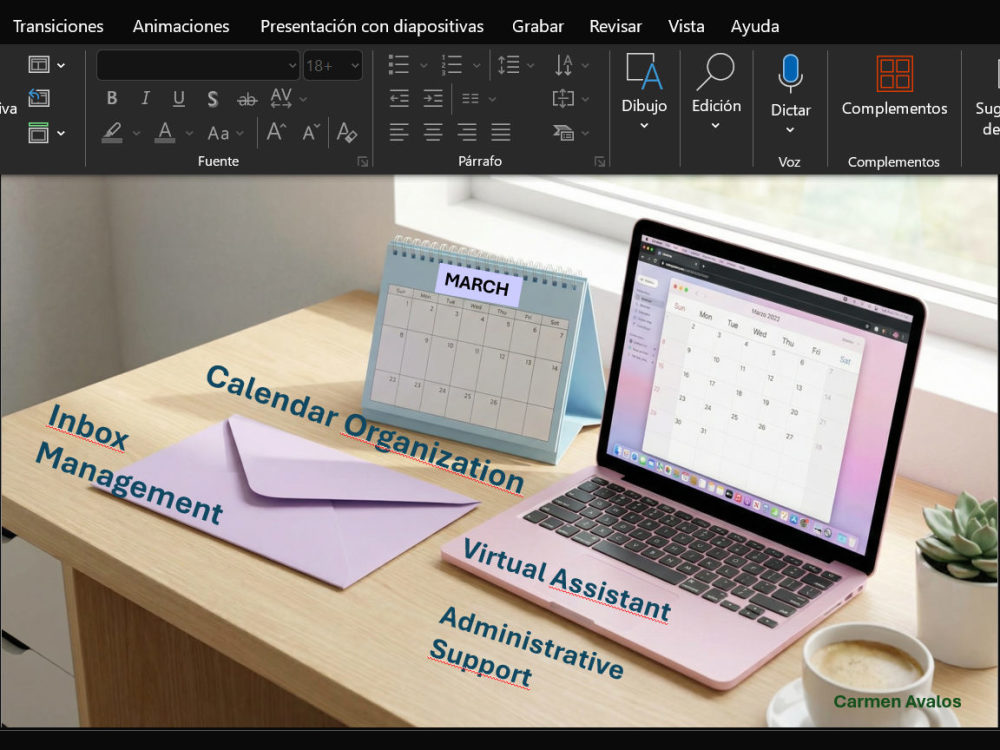Switch to Revisar tab

click(x=615, y=26)
